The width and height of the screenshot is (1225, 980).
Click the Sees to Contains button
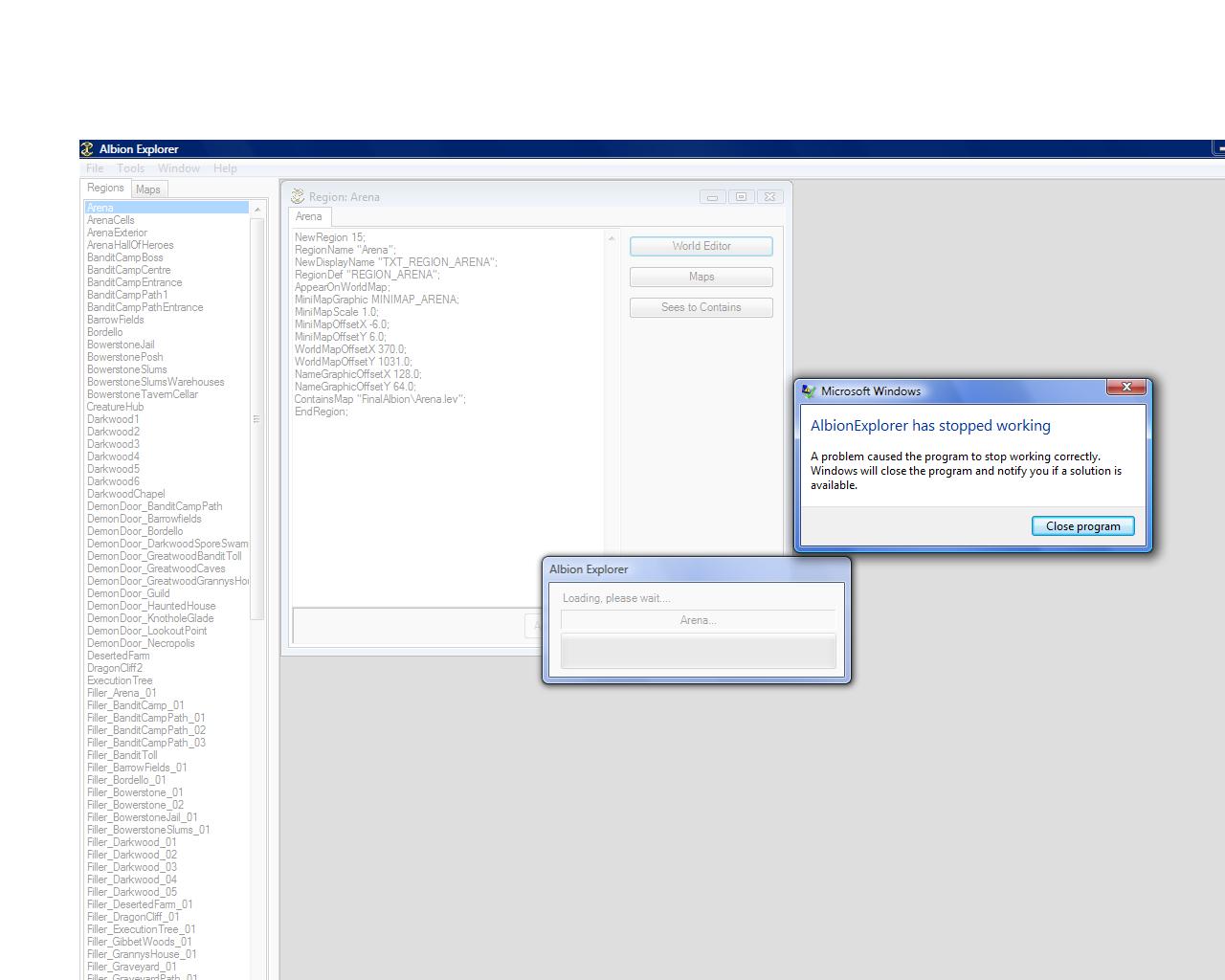[x=702, y=307]
